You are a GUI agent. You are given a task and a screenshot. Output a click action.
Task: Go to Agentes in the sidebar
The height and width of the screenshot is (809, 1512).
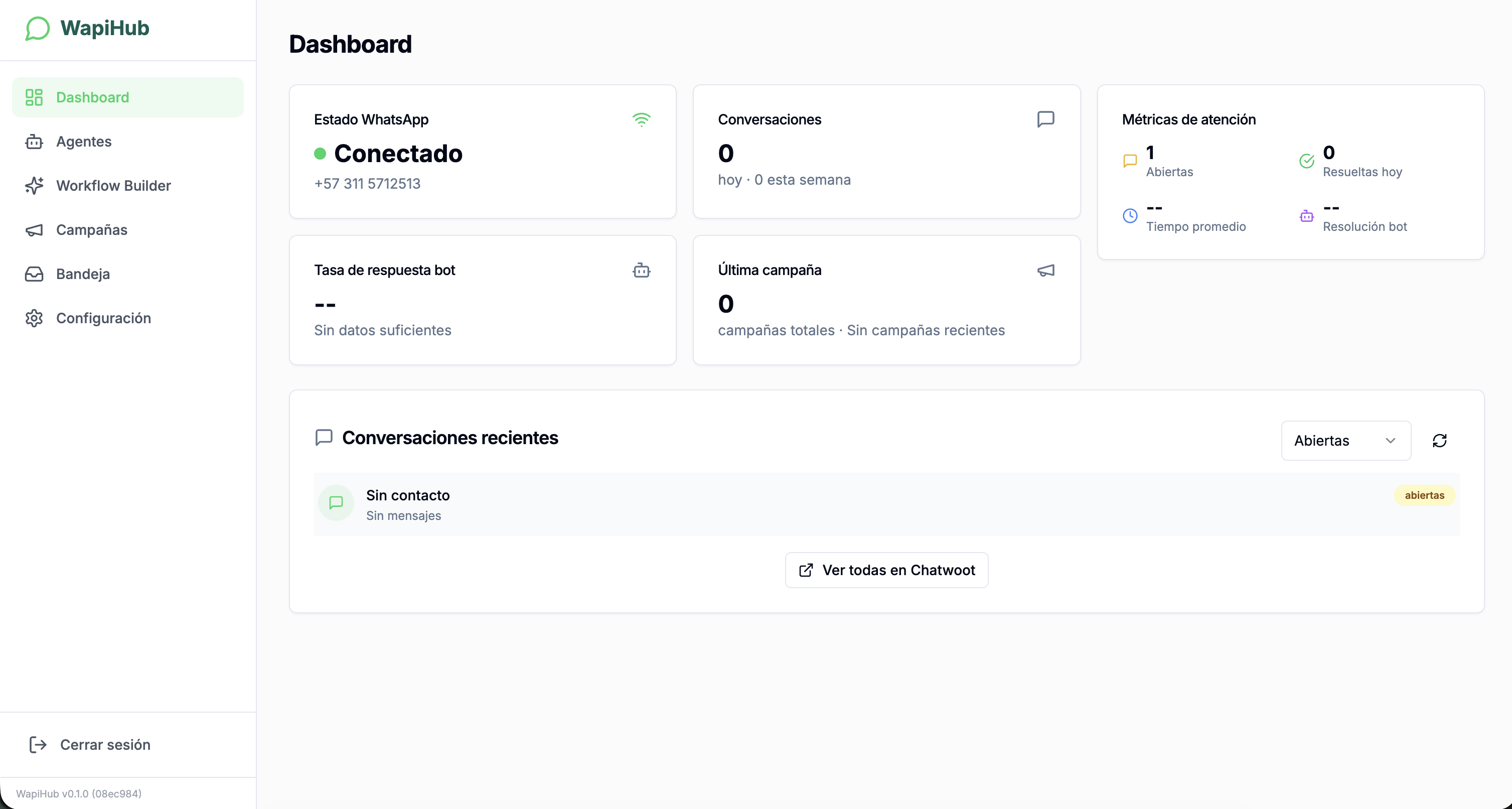(128, 142)
